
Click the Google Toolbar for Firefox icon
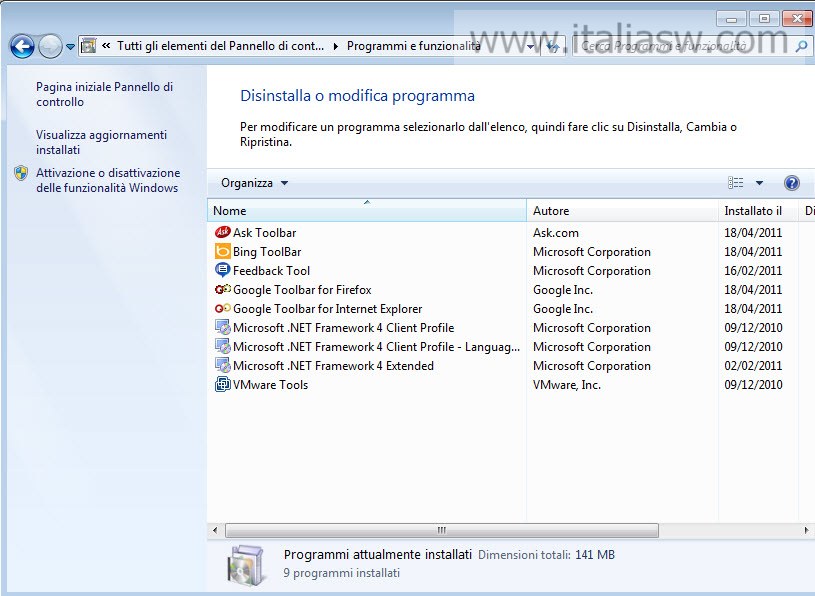coord(222,289)
